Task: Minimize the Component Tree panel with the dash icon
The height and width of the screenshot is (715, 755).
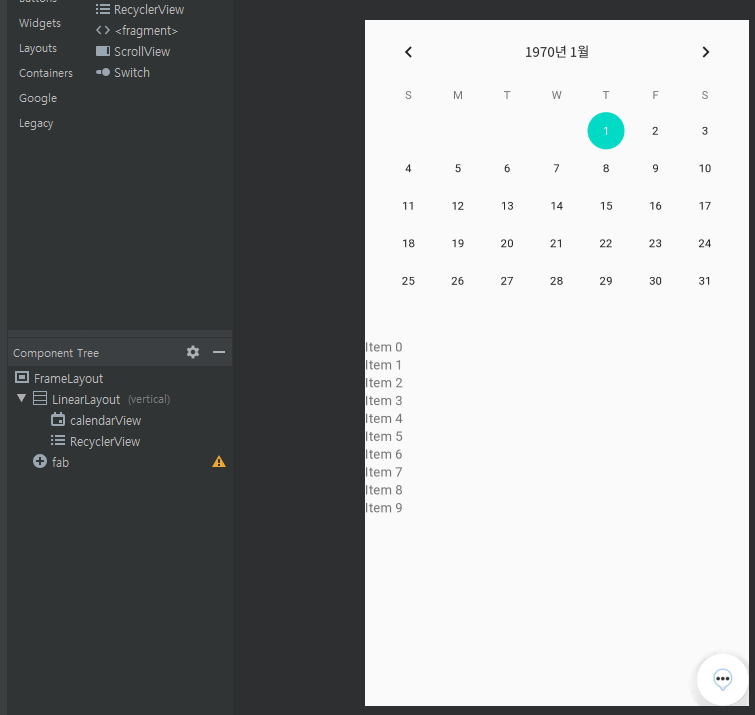Action: (219, 352)
